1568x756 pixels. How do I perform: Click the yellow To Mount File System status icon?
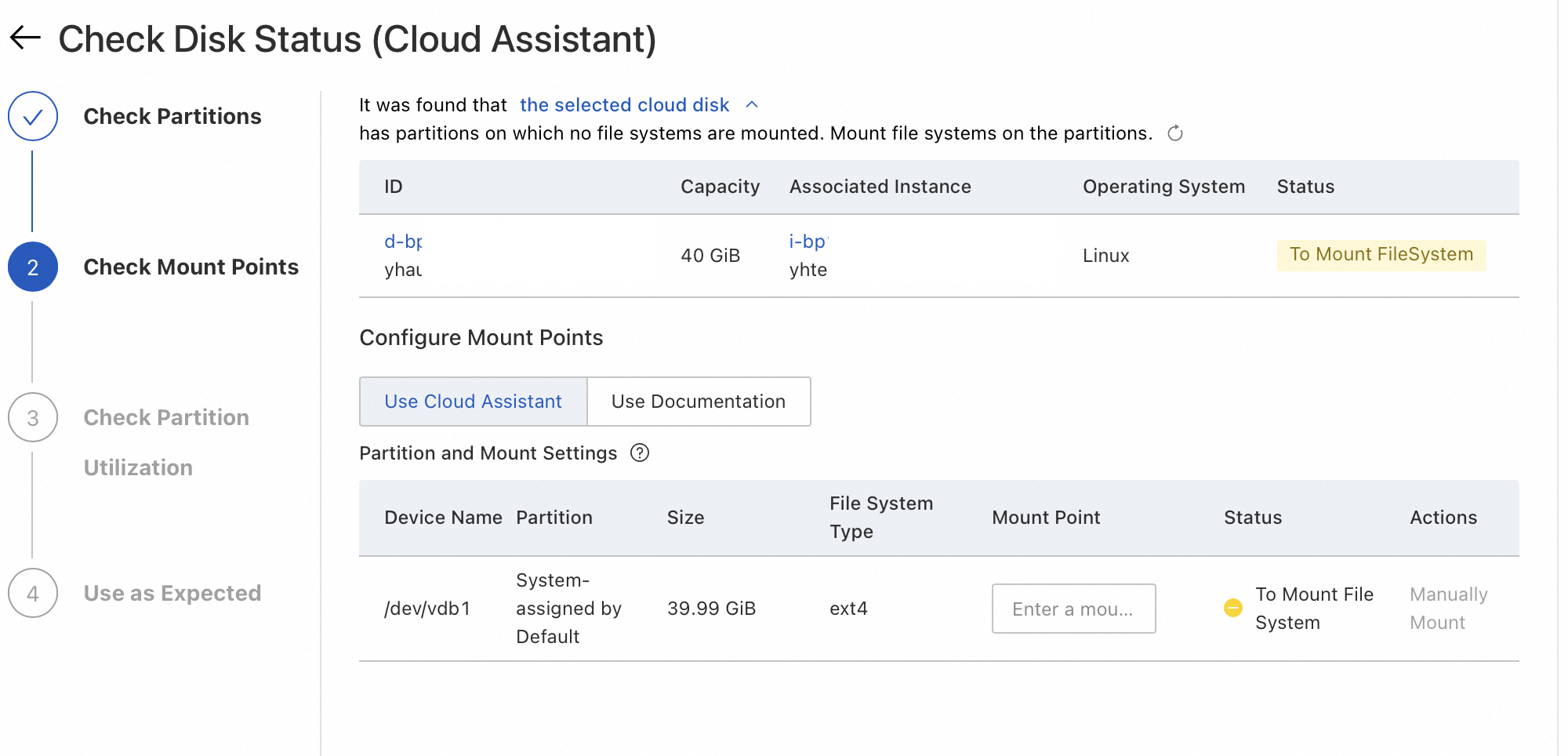1233,608
